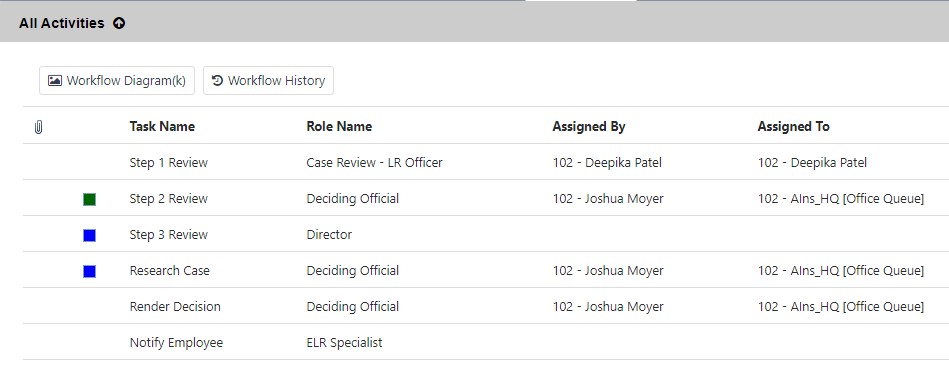Click the image icon in Workflow Diagram button
The width and height of the screenshot is (949, 371).
click(55, 80)
